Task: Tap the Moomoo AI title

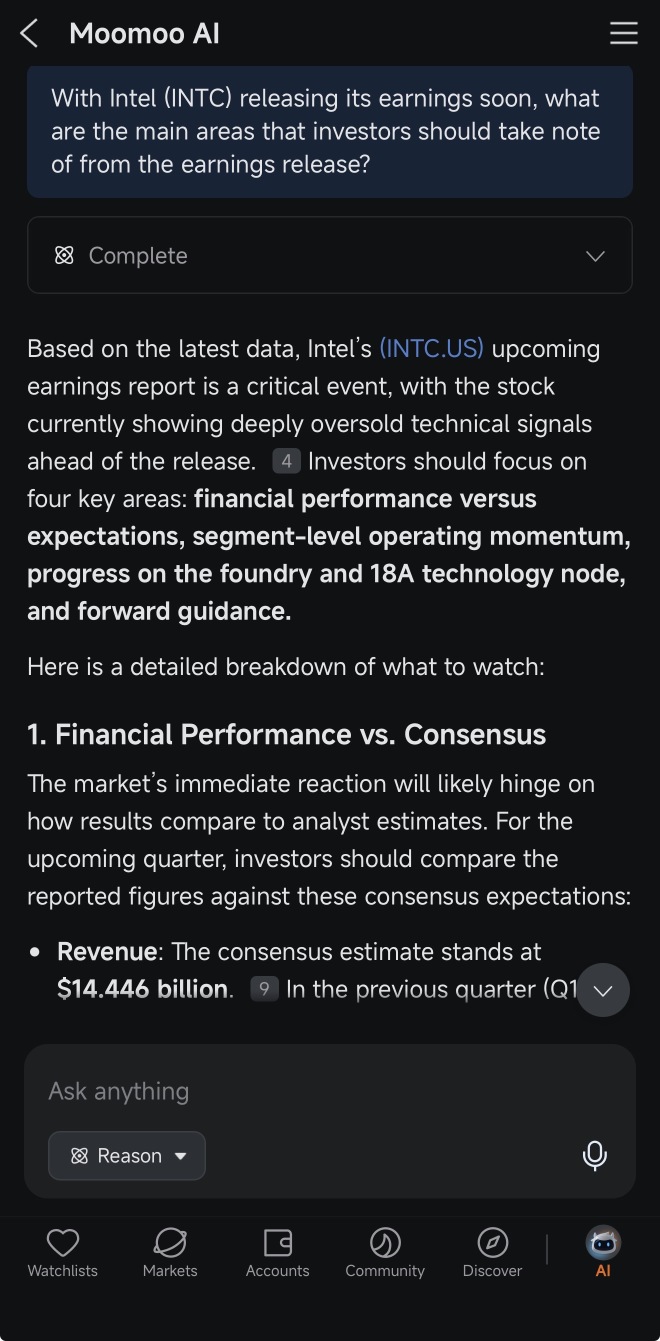Action: click(144, 34)
